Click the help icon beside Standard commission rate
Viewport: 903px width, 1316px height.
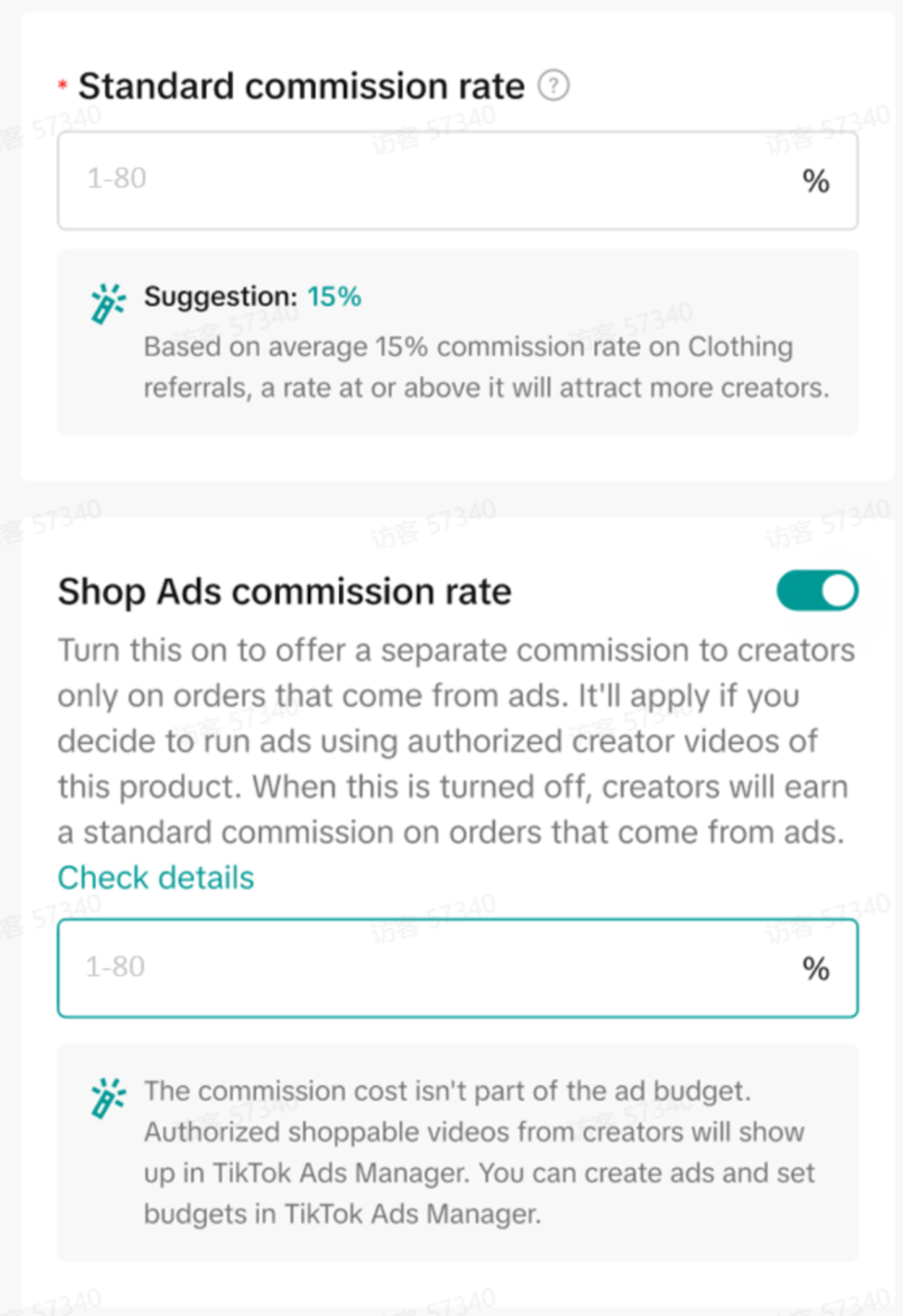tap(553, 86)
